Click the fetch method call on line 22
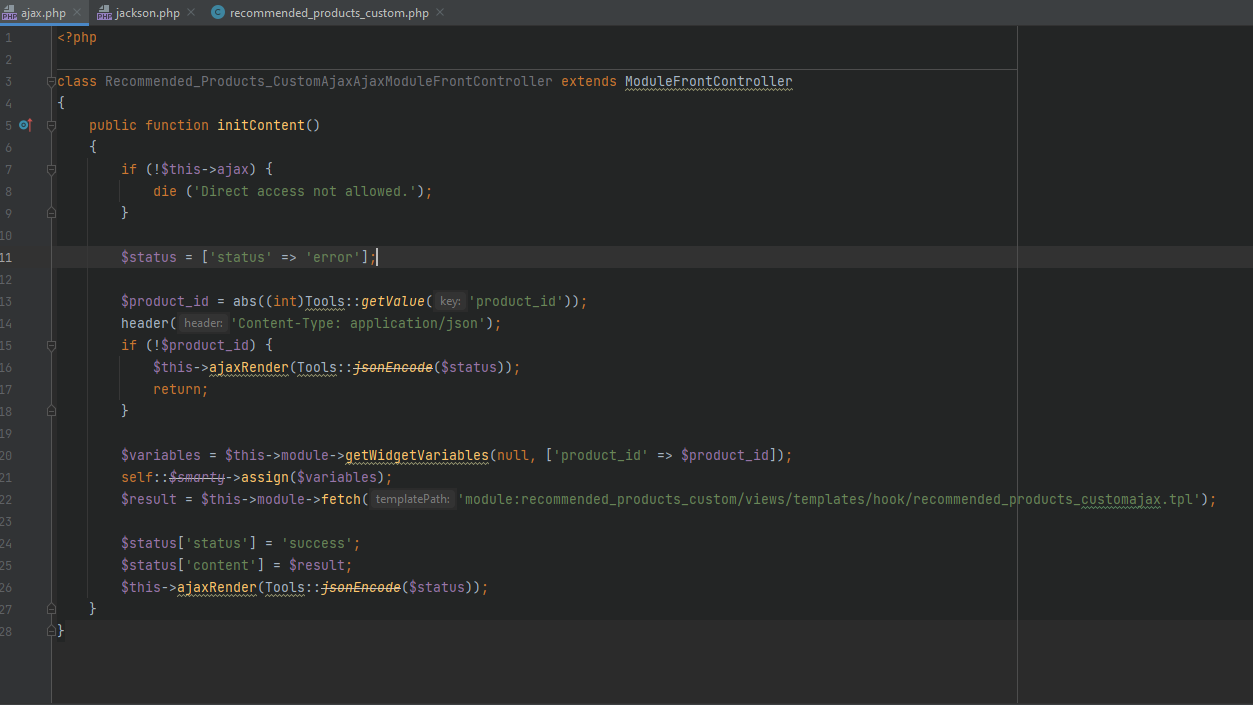 coord(341,499)
